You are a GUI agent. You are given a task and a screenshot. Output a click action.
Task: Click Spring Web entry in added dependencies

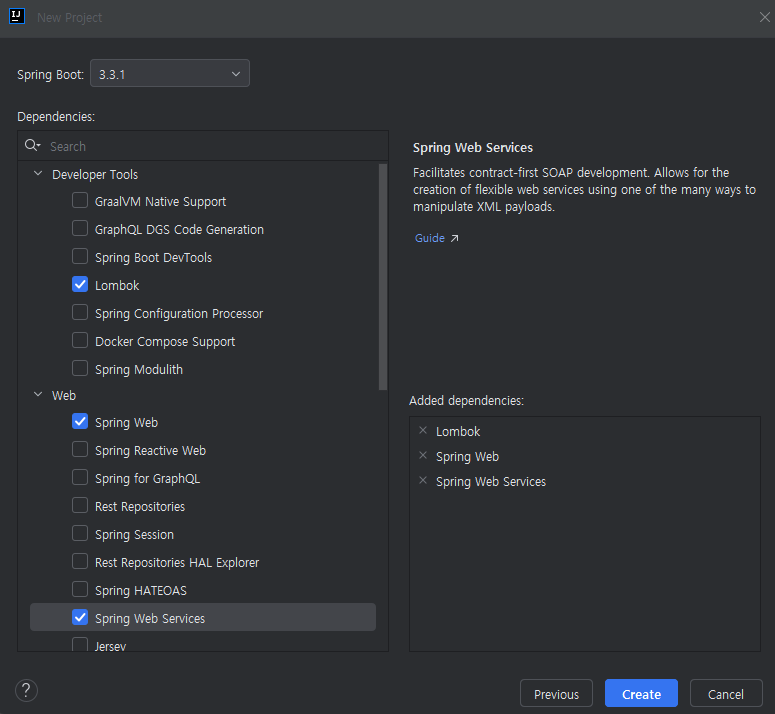pos(467,457)
